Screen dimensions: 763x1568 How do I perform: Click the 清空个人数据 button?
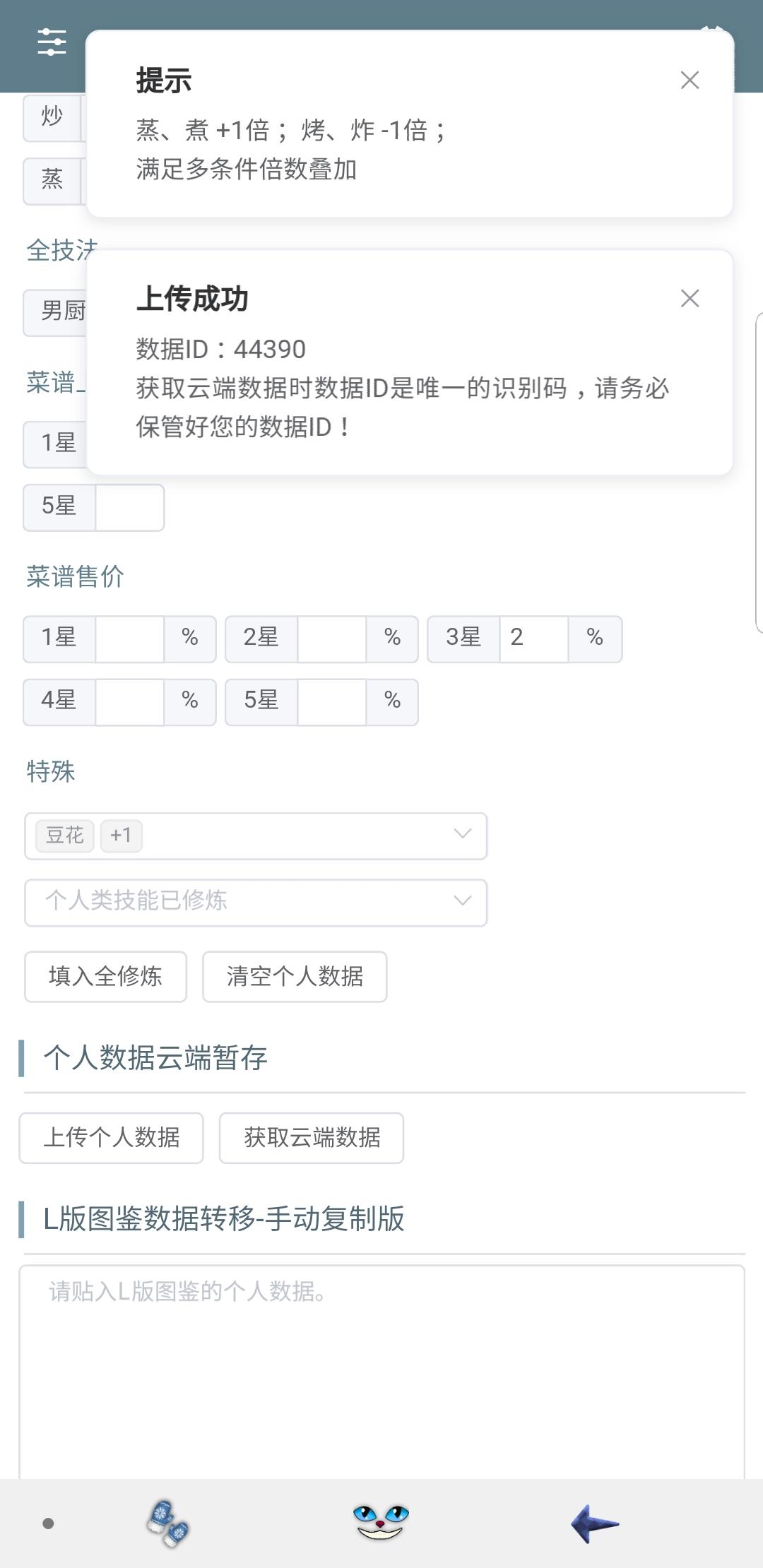pos(295,976)
